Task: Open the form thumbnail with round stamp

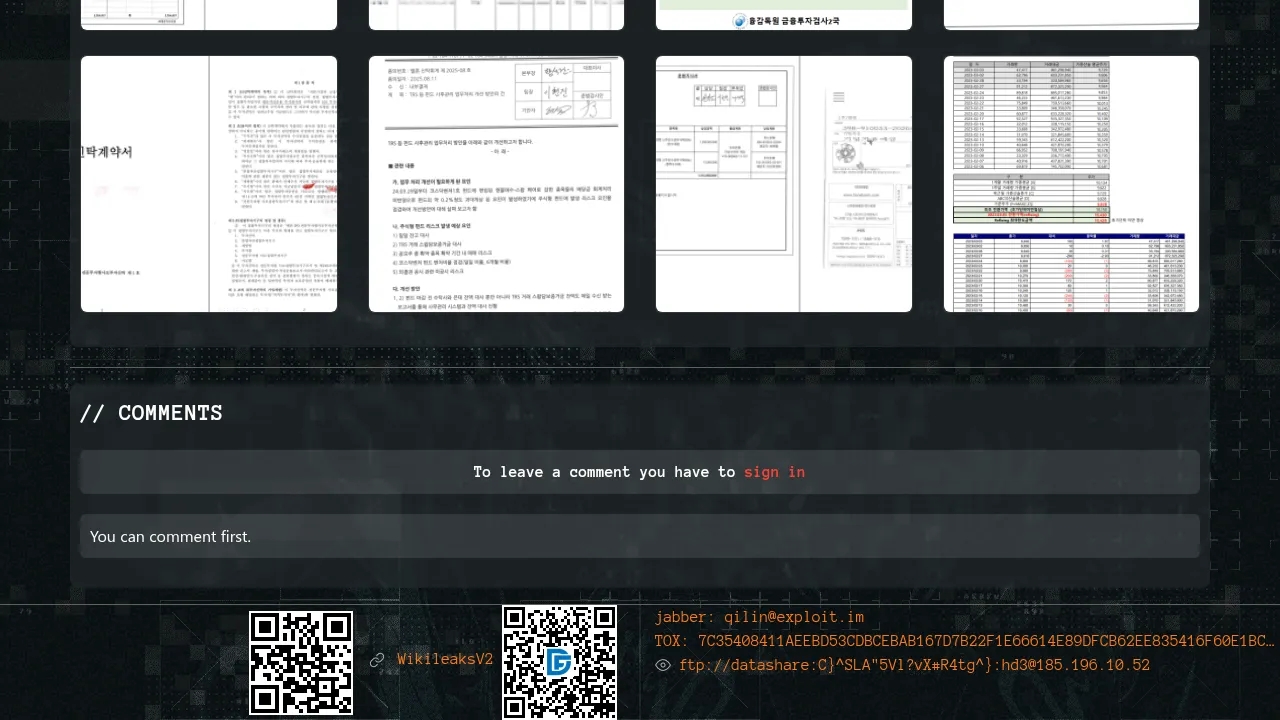Action: pos(784,184)
